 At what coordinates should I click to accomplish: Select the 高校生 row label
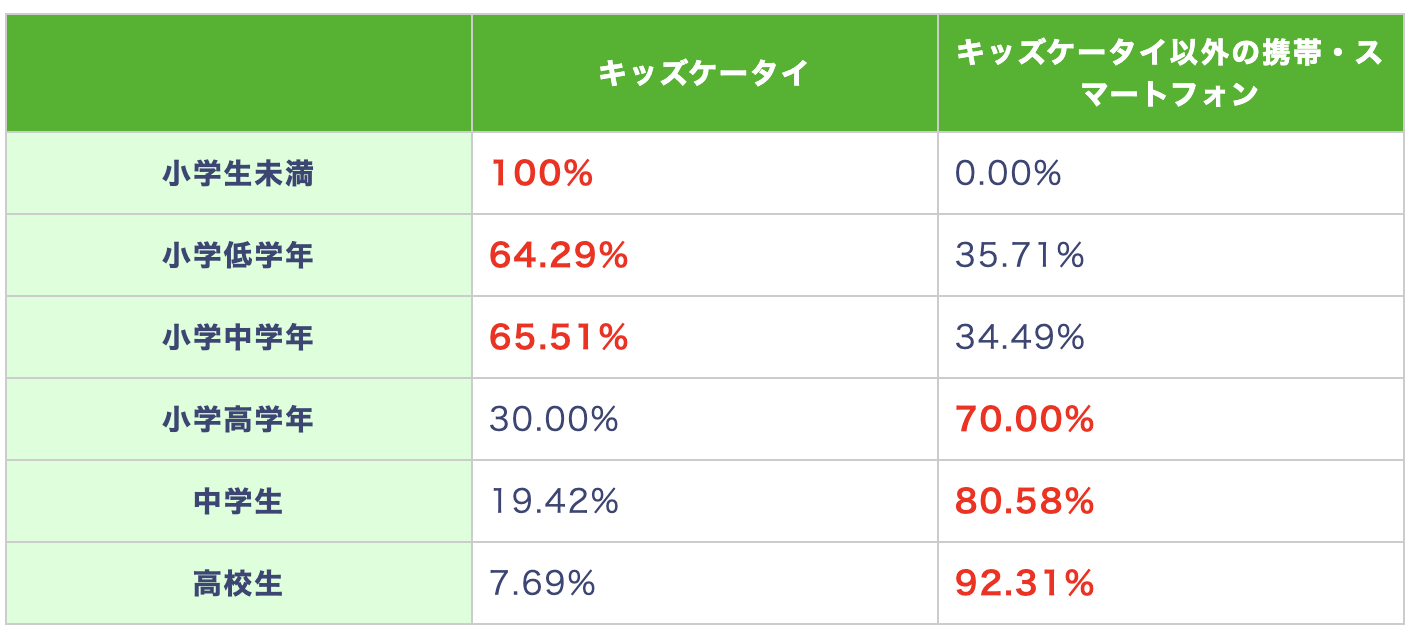[238, 584]
